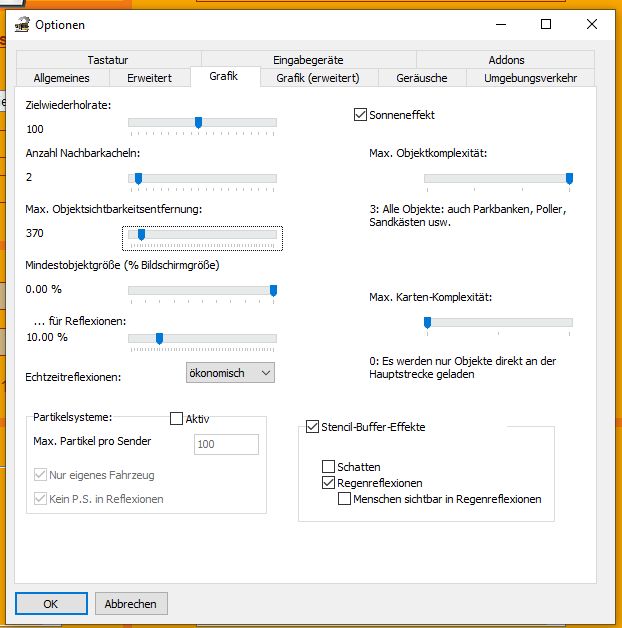This screenshot has width=622, height=628.
Task: Close the Optionen dialog window
Action: pyautogui.click(x=593, y=24)
